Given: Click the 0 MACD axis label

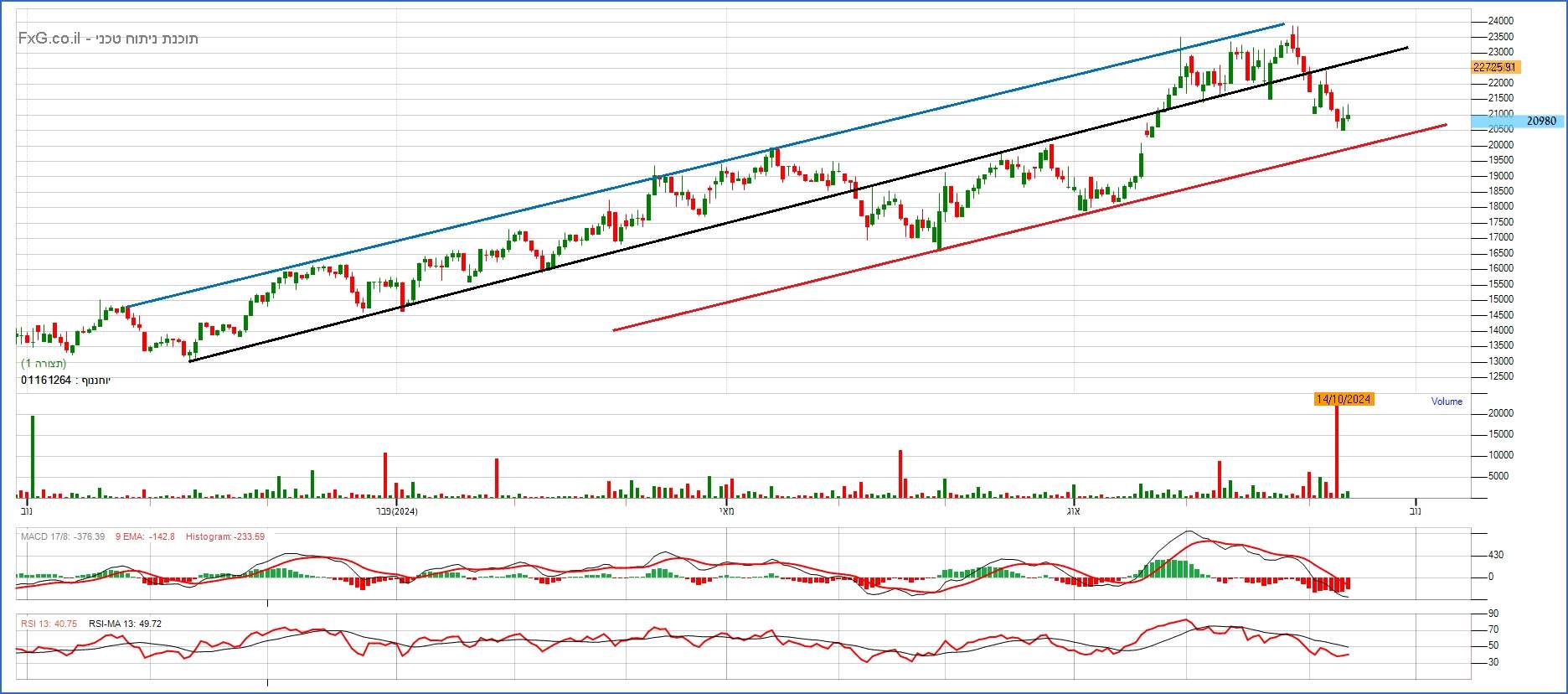Looking at the screenshot, I should pos(1490,577).
